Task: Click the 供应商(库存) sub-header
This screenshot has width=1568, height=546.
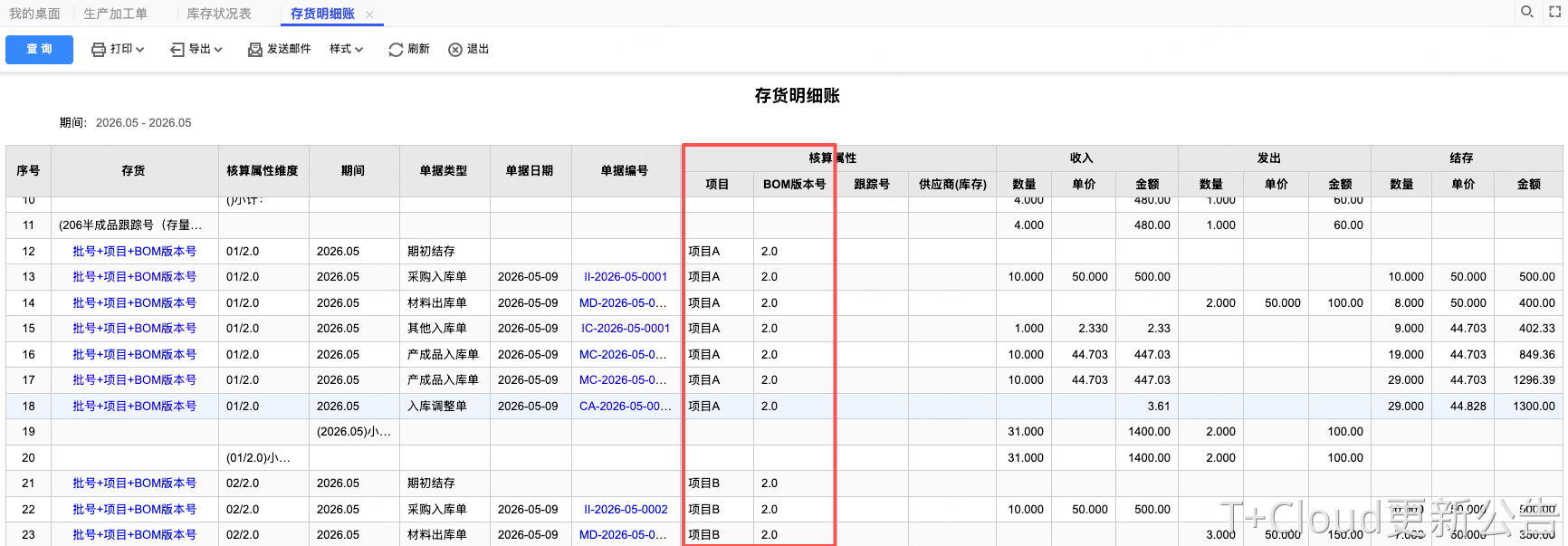Action: [952, 185]
